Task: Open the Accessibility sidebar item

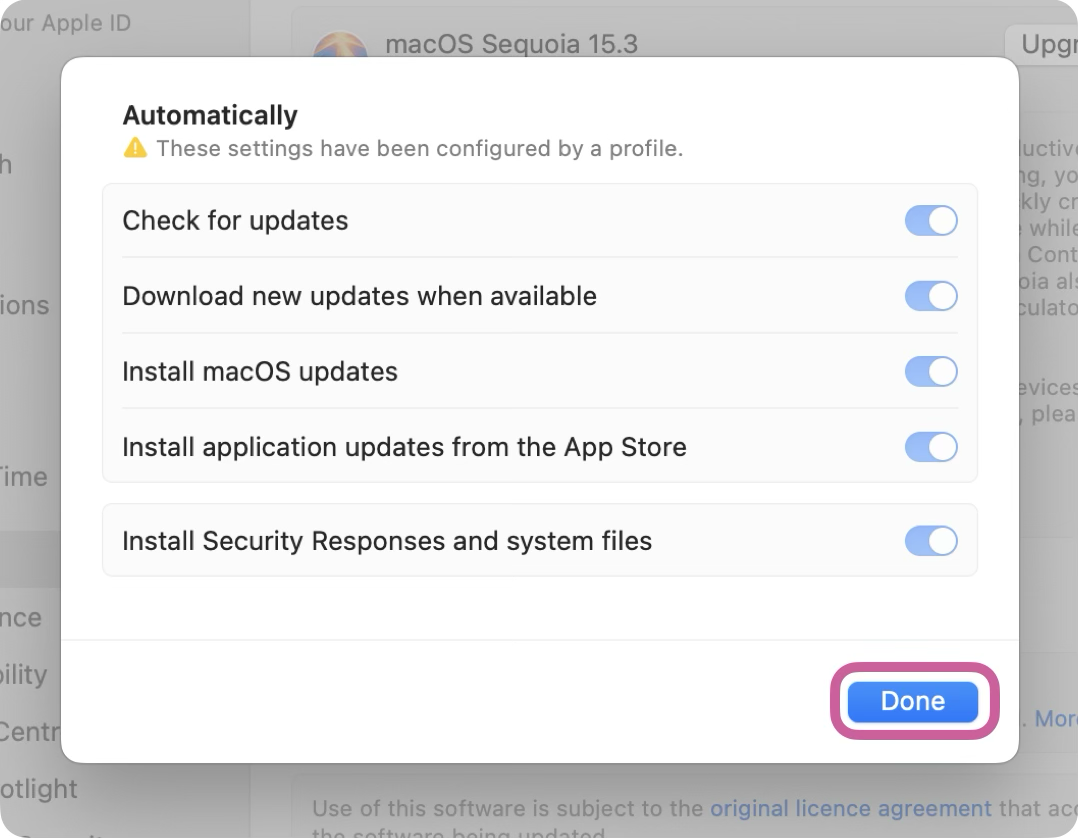Action: tap(23, 674)
